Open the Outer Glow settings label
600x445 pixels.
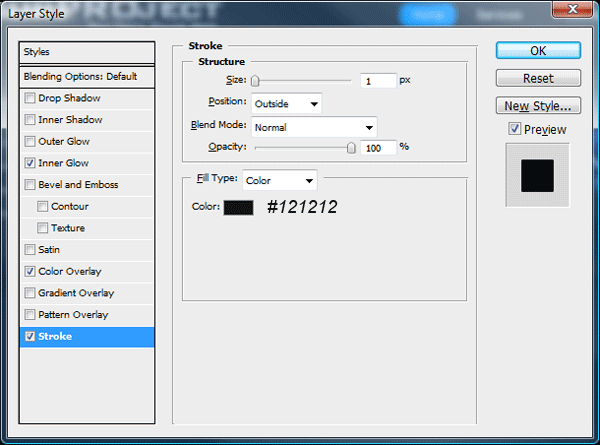(64, 142)
